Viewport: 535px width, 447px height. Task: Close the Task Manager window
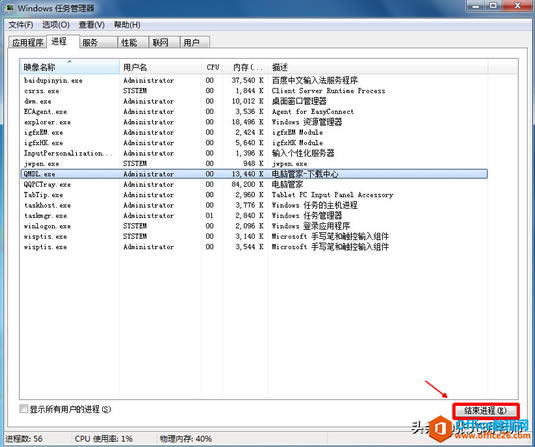pos(517,6)
